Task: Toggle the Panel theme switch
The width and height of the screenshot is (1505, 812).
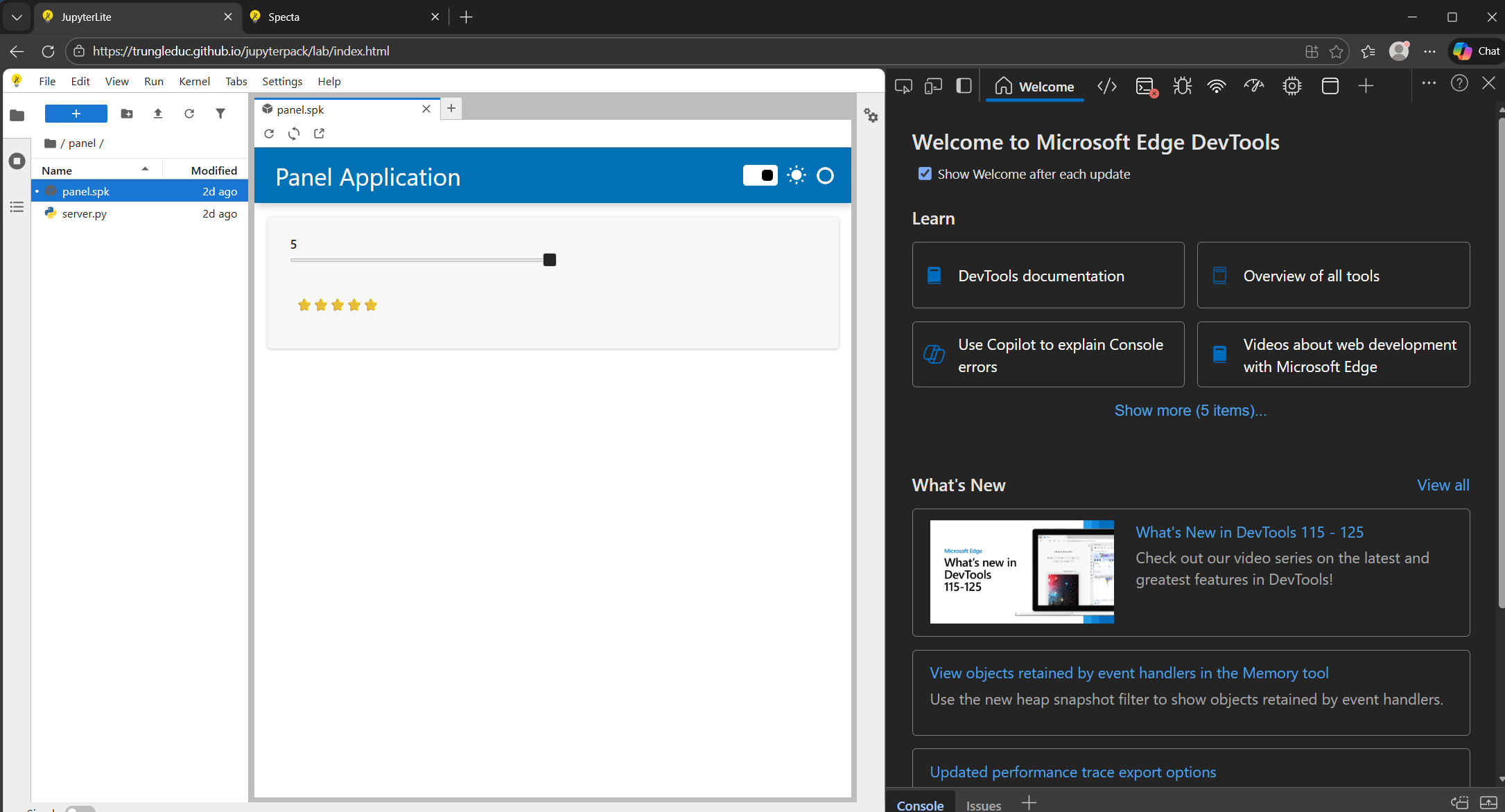Action: [760, 176]
